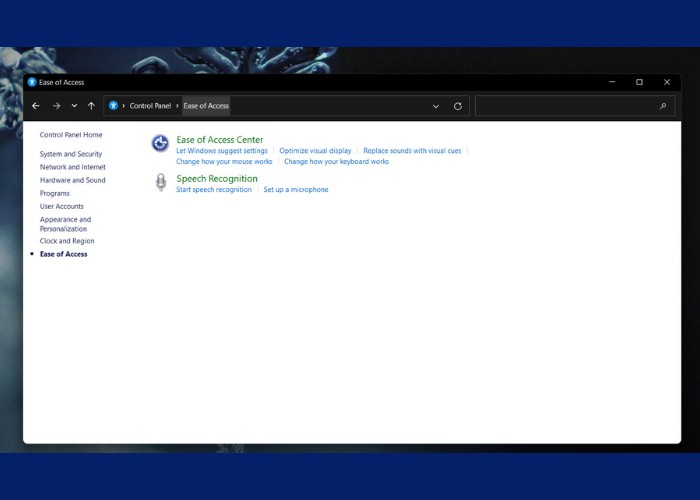Screen dimensions: 700x500
Task: Open the recent locations dropdown chevron
Action: click(x=74, y=106)
